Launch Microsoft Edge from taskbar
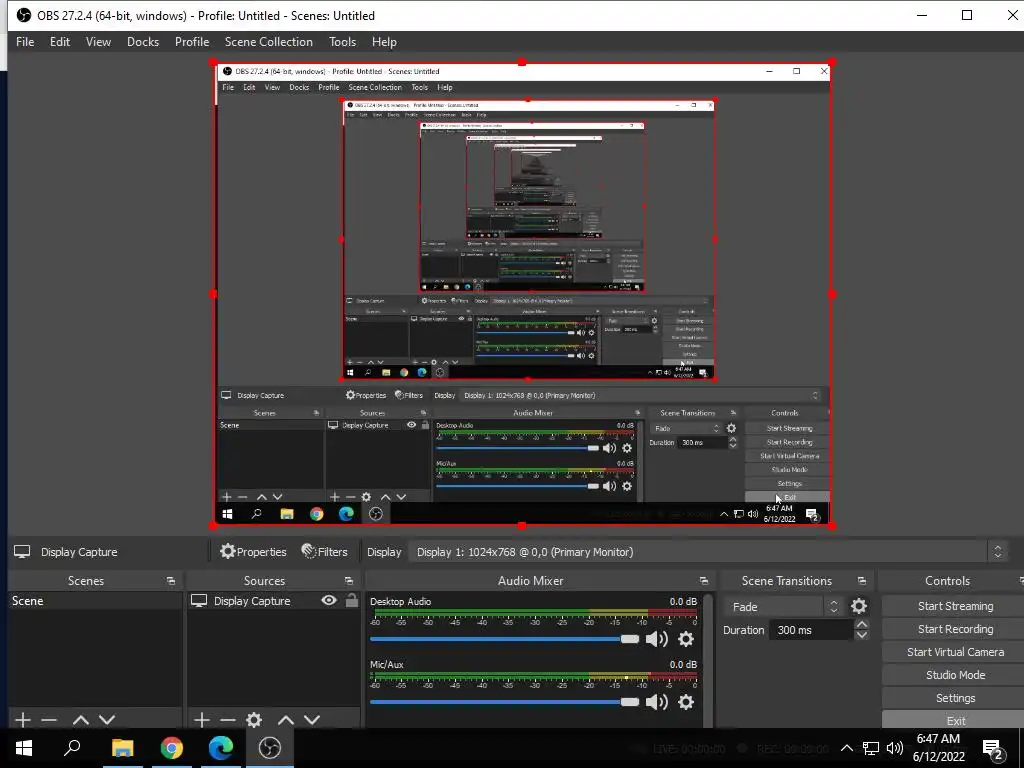 (221, 748)
